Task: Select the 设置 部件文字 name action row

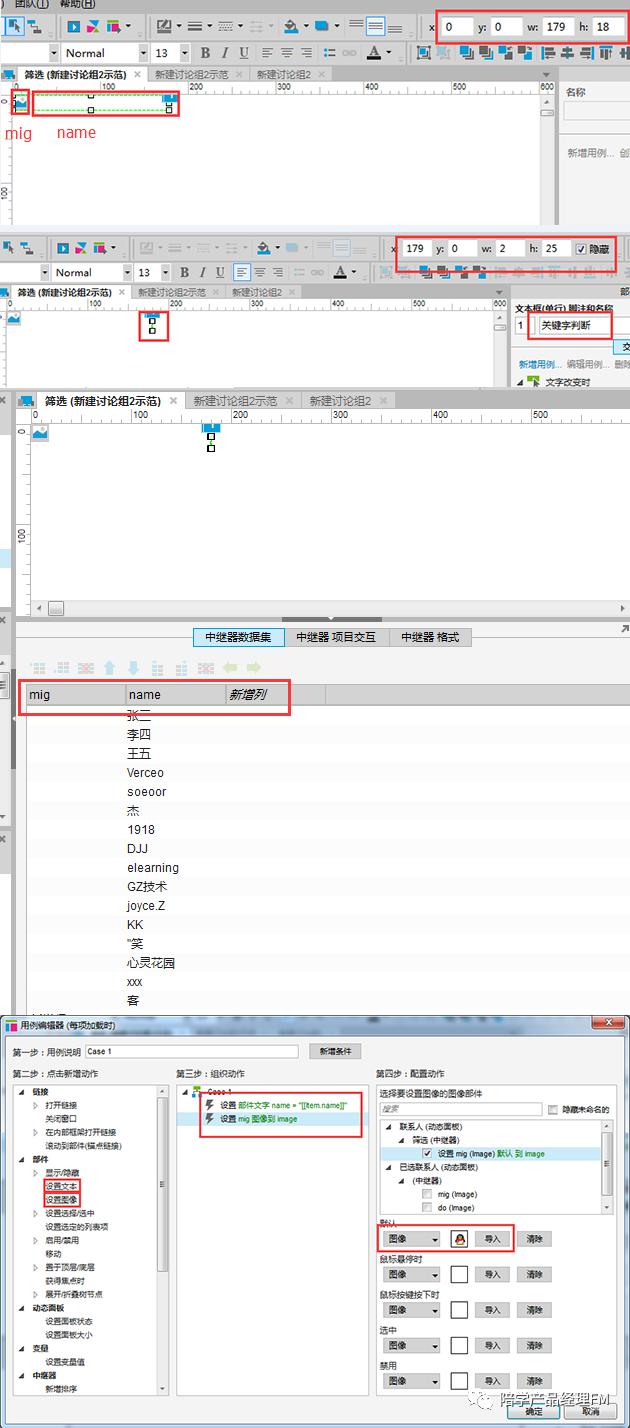Action: pos(275,1105)
